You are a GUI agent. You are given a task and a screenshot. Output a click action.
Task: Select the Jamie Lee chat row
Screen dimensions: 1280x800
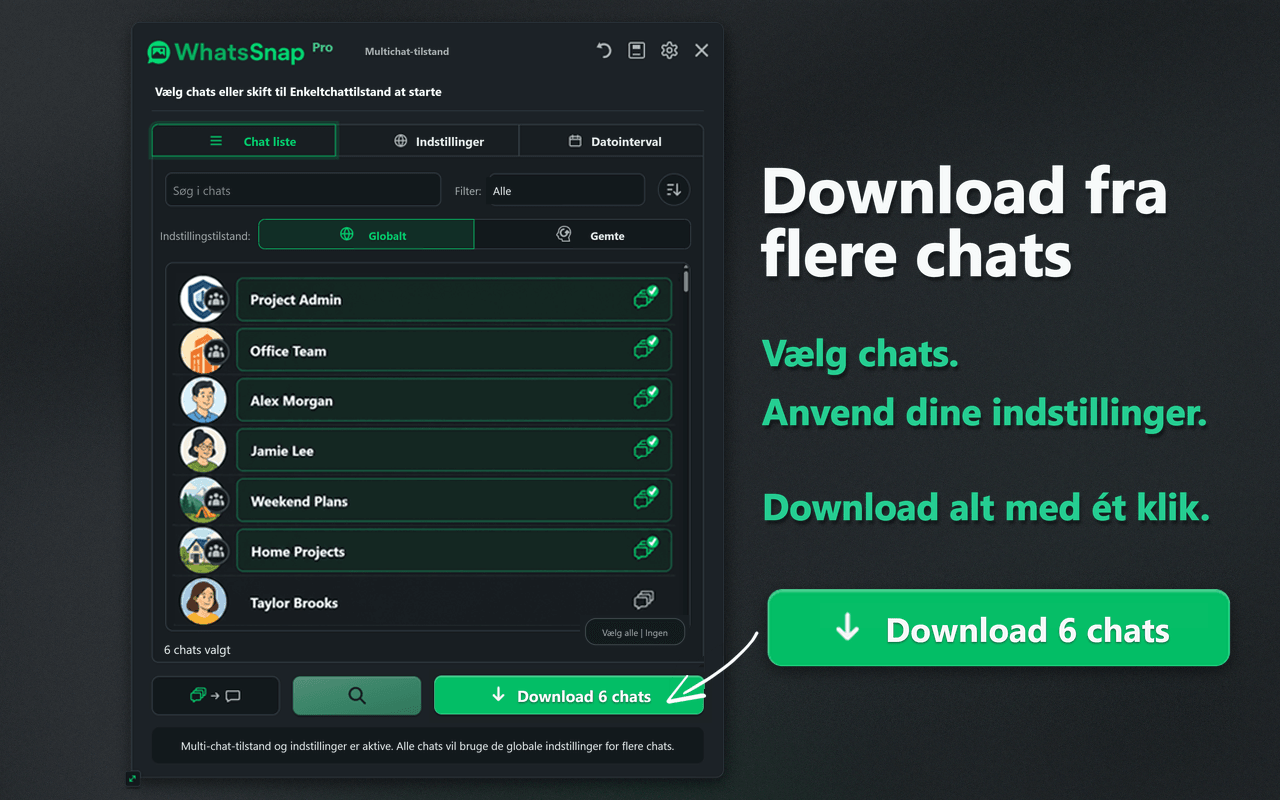(454, 450)
